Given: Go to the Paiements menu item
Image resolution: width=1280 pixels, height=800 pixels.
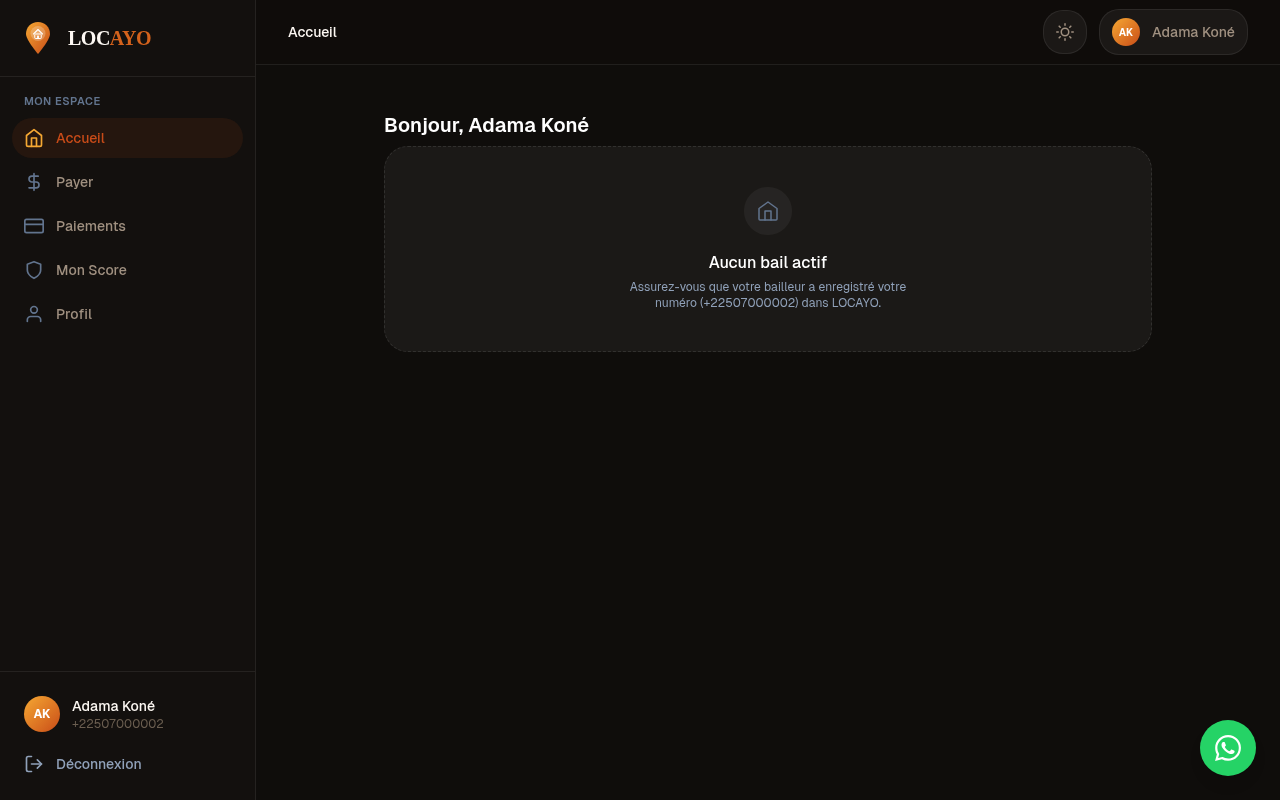Looking at the screenshot, I should [x=91, y=226].
